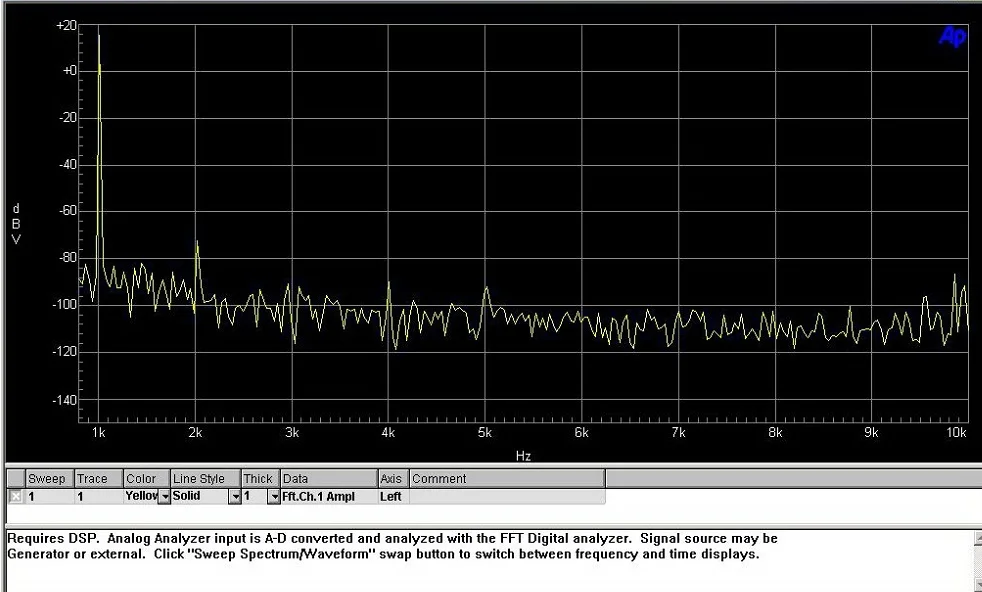Select the Left axis cell

tap(394, 497)
